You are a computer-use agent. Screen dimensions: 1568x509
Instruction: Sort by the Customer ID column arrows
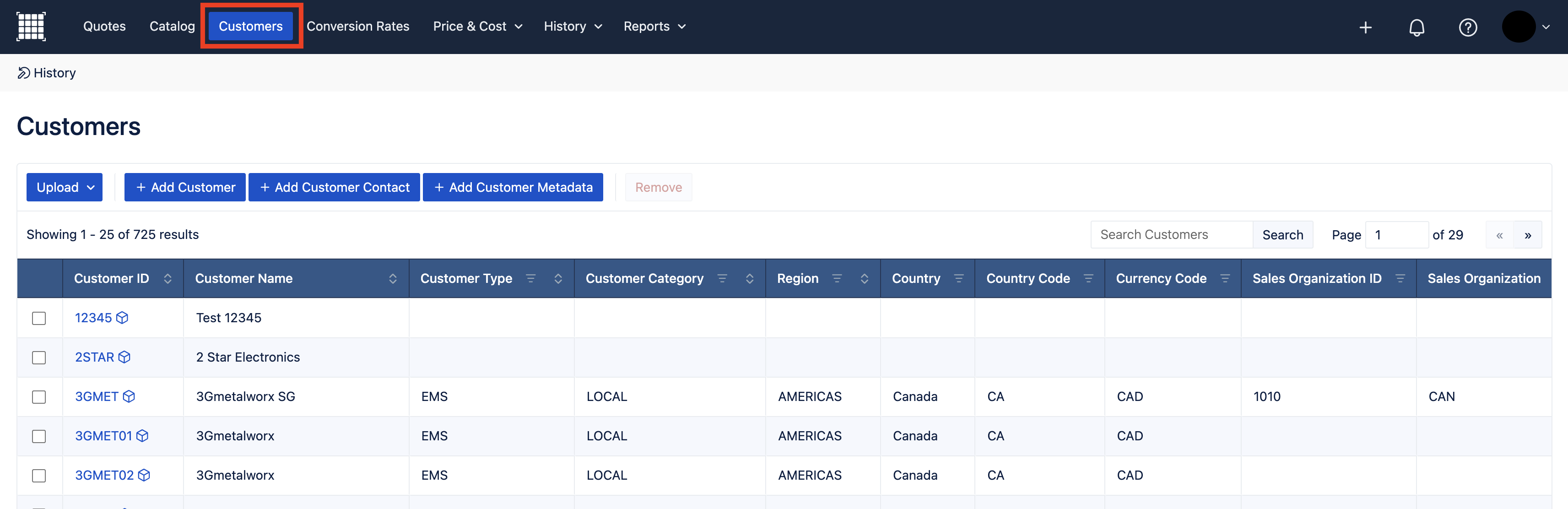point(168,278)
